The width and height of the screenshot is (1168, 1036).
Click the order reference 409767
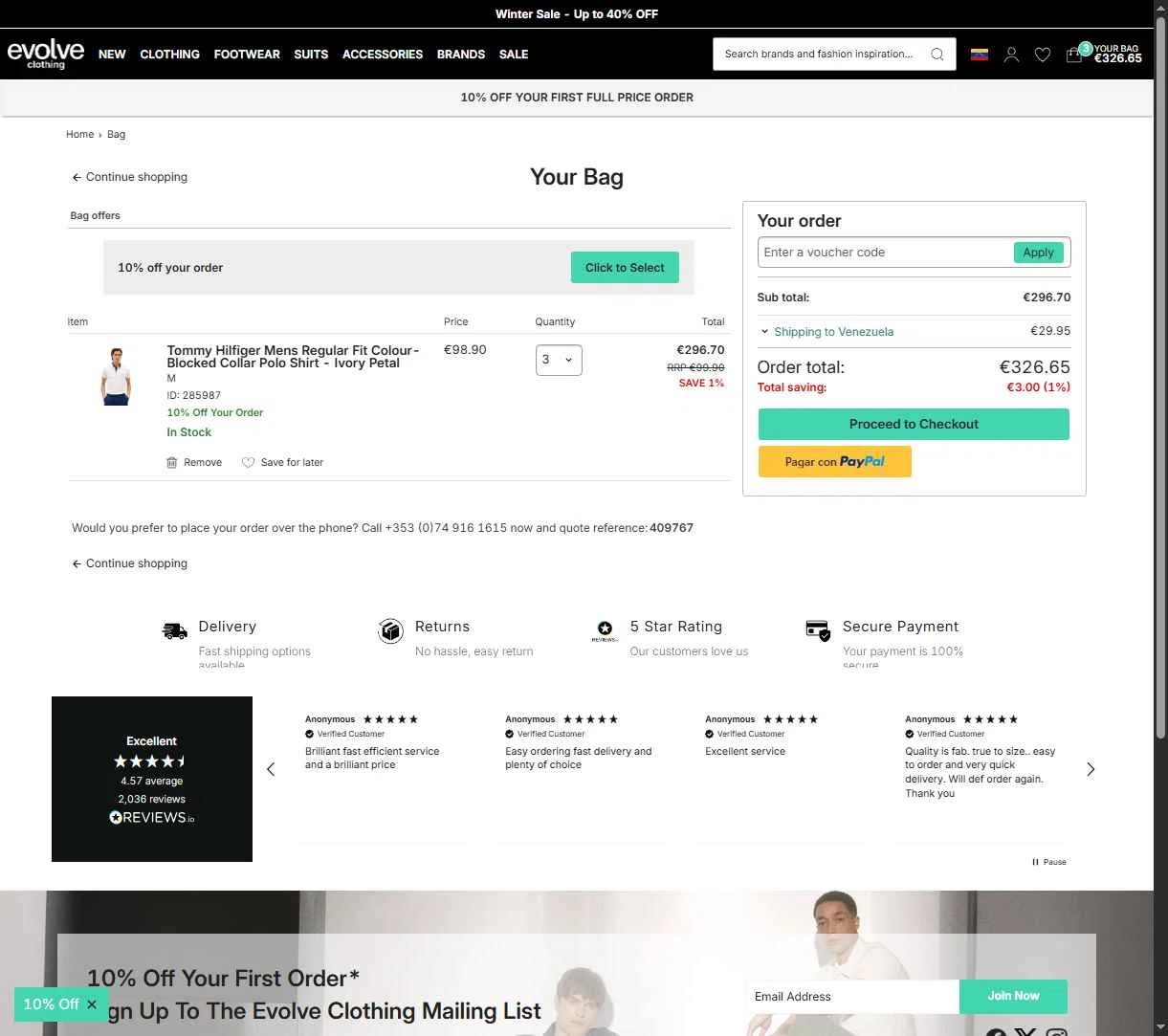672,528
